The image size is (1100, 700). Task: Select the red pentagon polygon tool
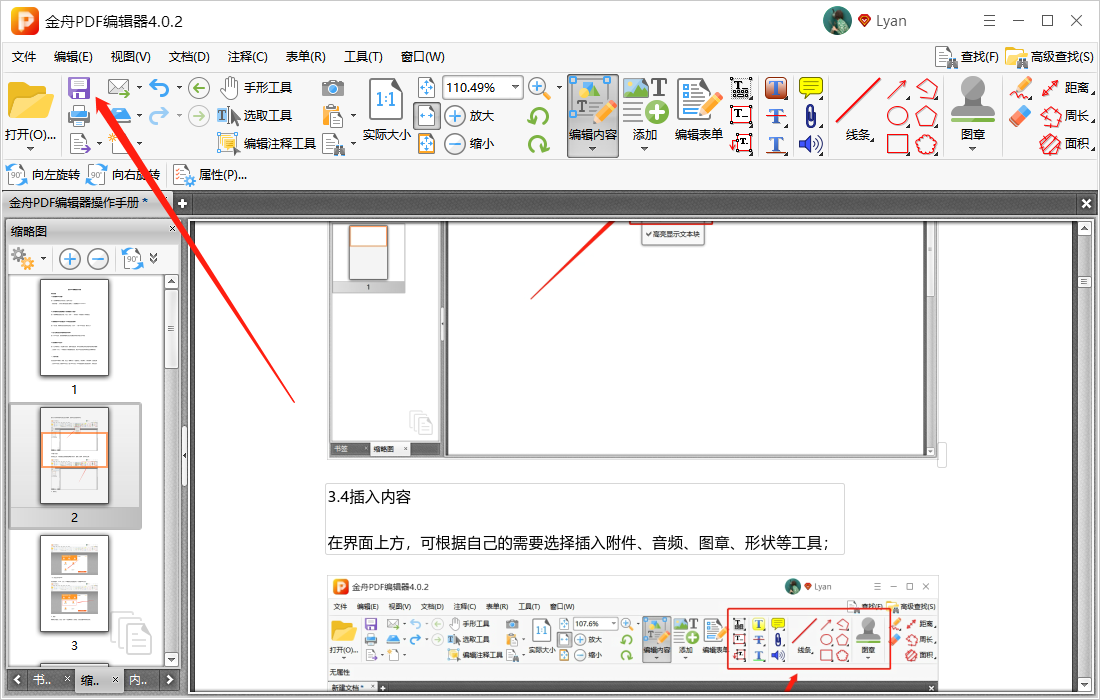pos(926,116)
